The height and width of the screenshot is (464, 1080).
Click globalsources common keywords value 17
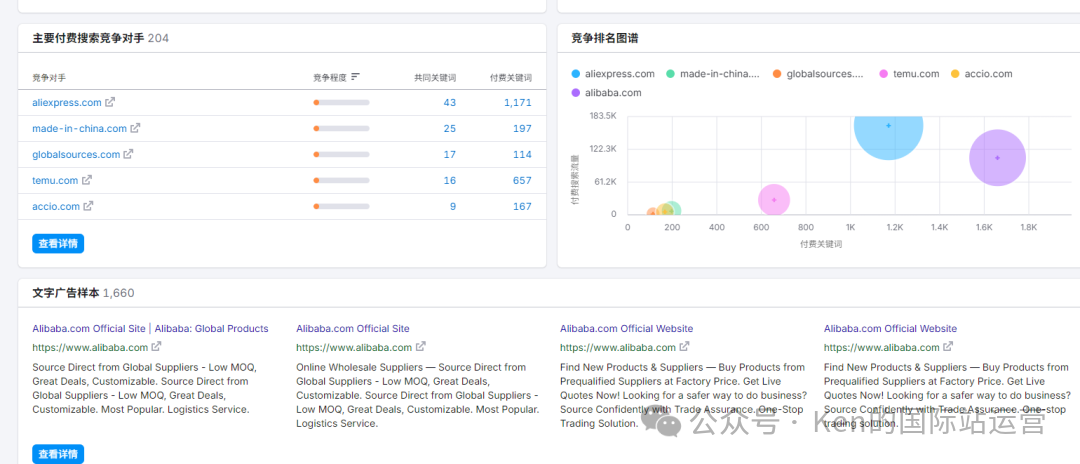[x=450, y=154]
